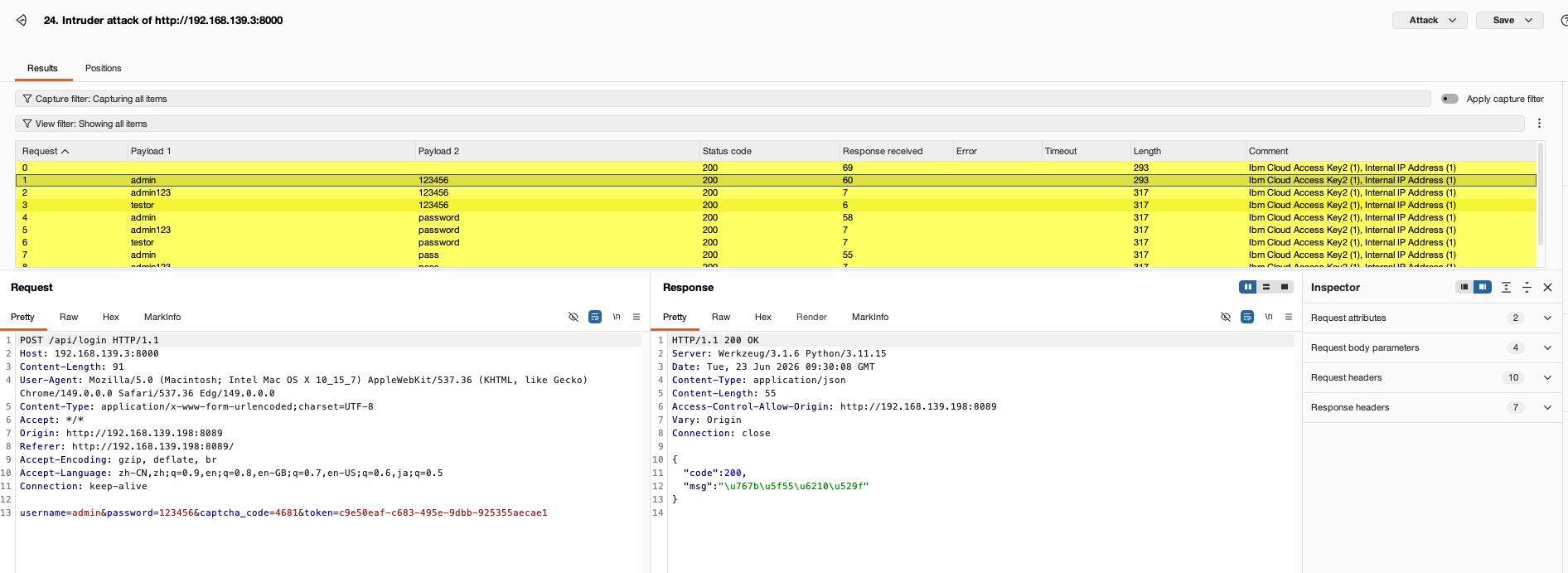Click the Capture filter bar
Image resolution: width=1568 pixels, height=573 pixels.
coord(723,99)
